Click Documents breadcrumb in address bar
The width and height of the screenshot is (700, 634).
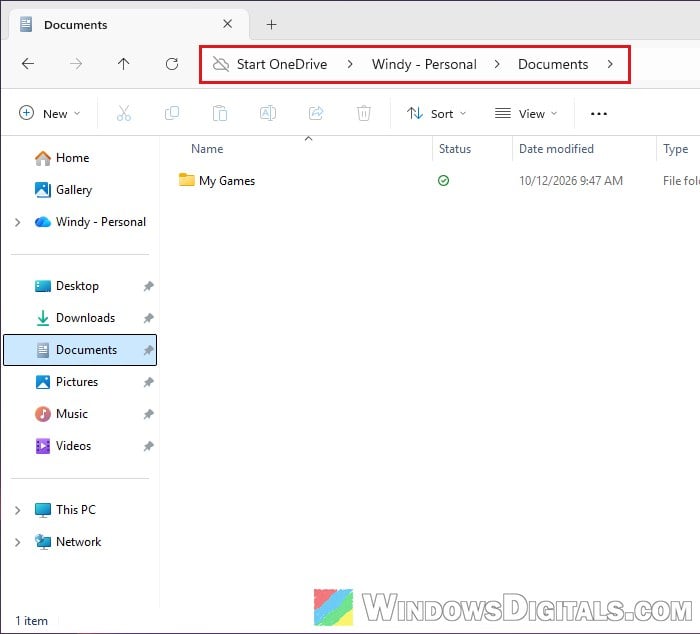click(553, 64)
